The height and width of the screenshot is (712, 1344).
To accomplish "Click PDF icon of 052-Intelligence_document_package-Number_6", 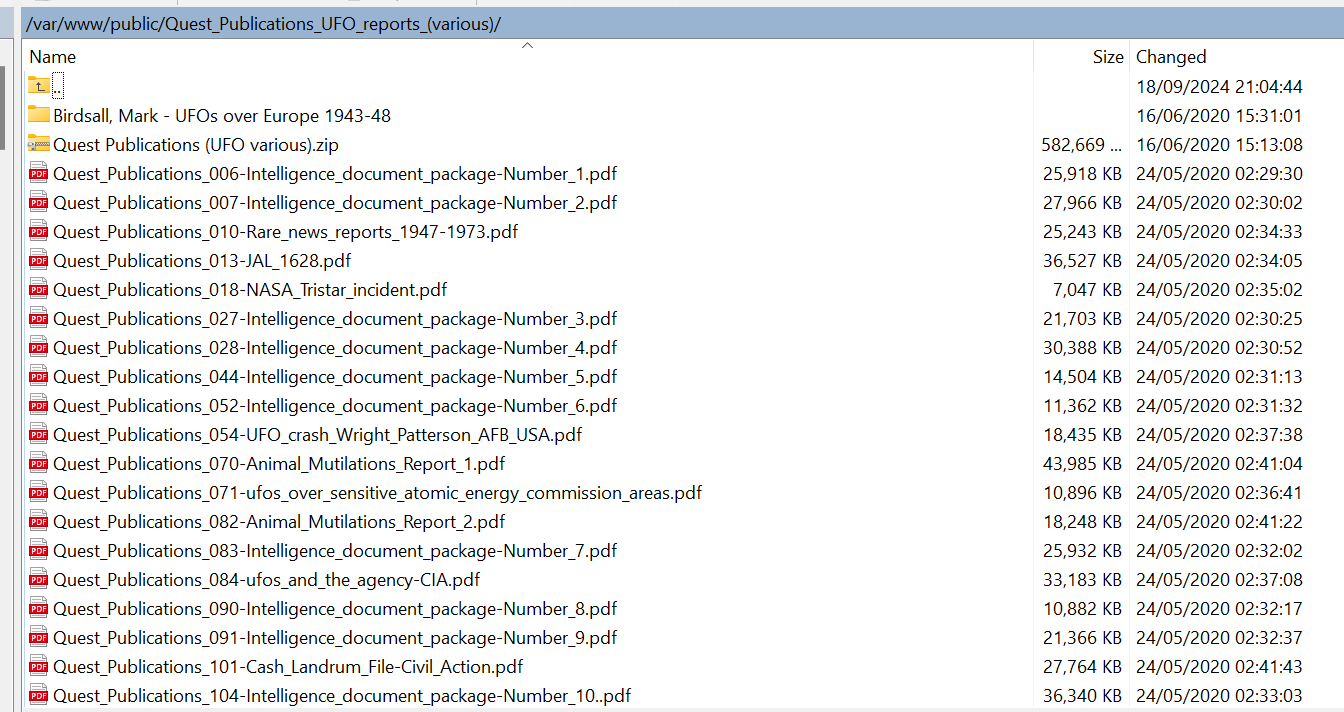I will tap(39, 405).
